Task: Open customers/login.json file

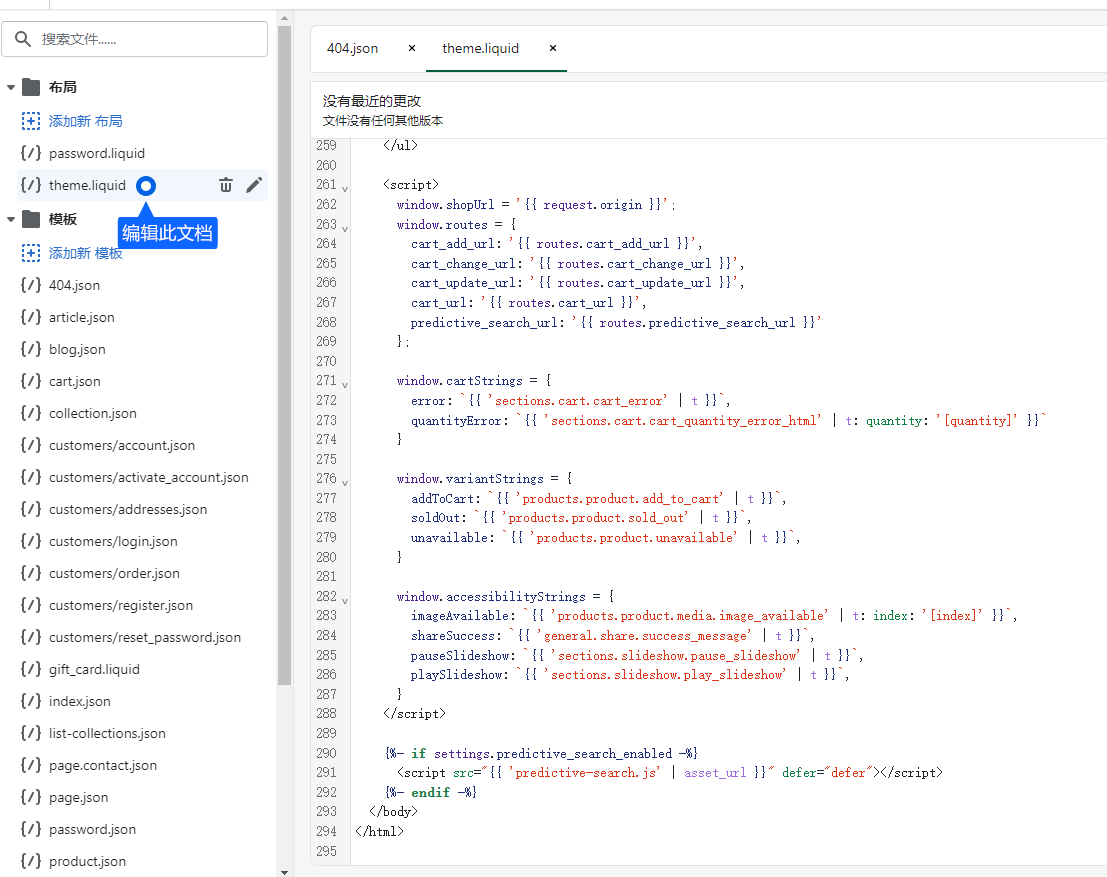Action: [x=113, y=541]
